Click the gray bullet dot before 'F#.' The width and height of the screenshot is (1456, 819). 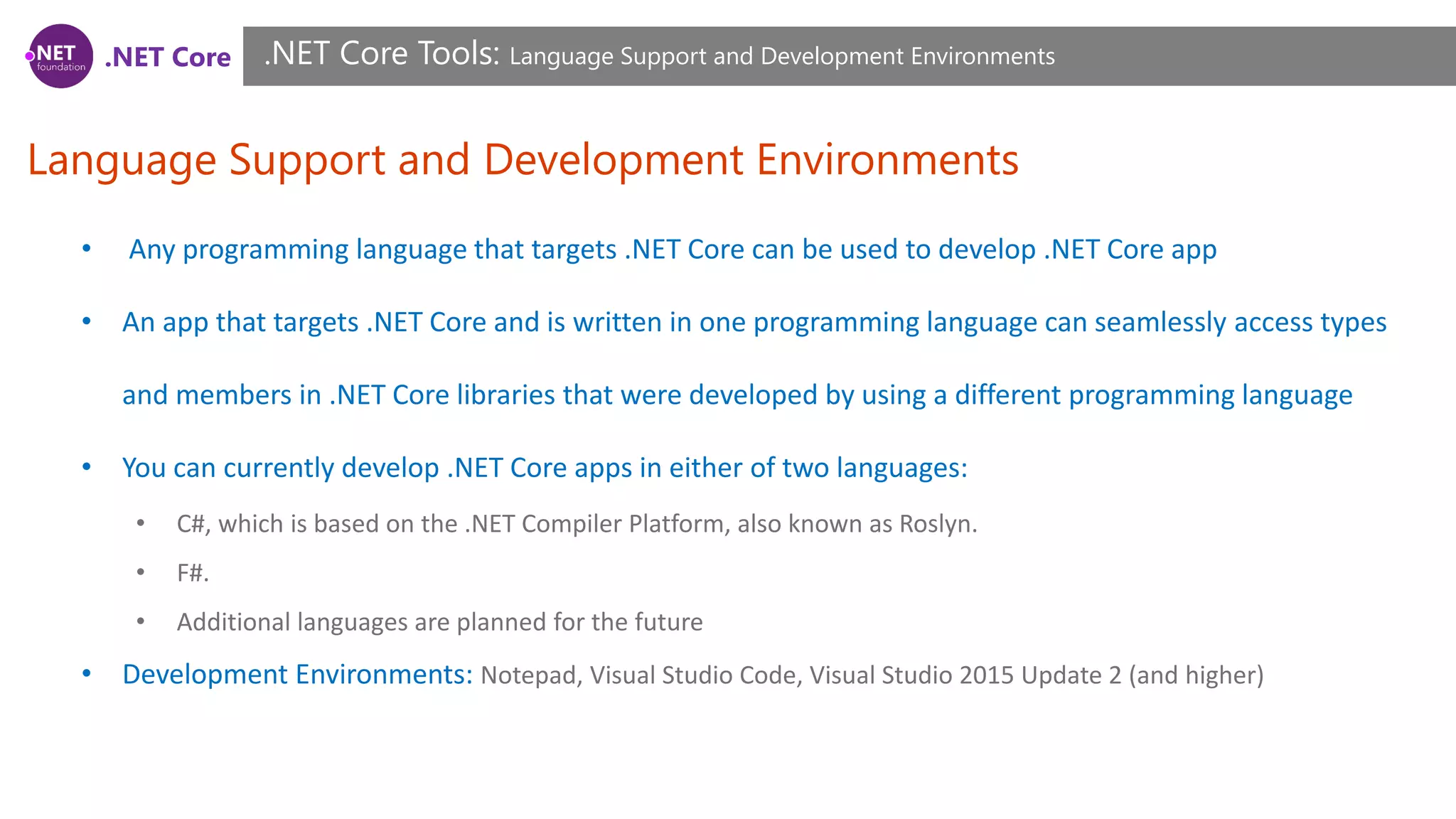pyautogui.click(x=141, y=572)
